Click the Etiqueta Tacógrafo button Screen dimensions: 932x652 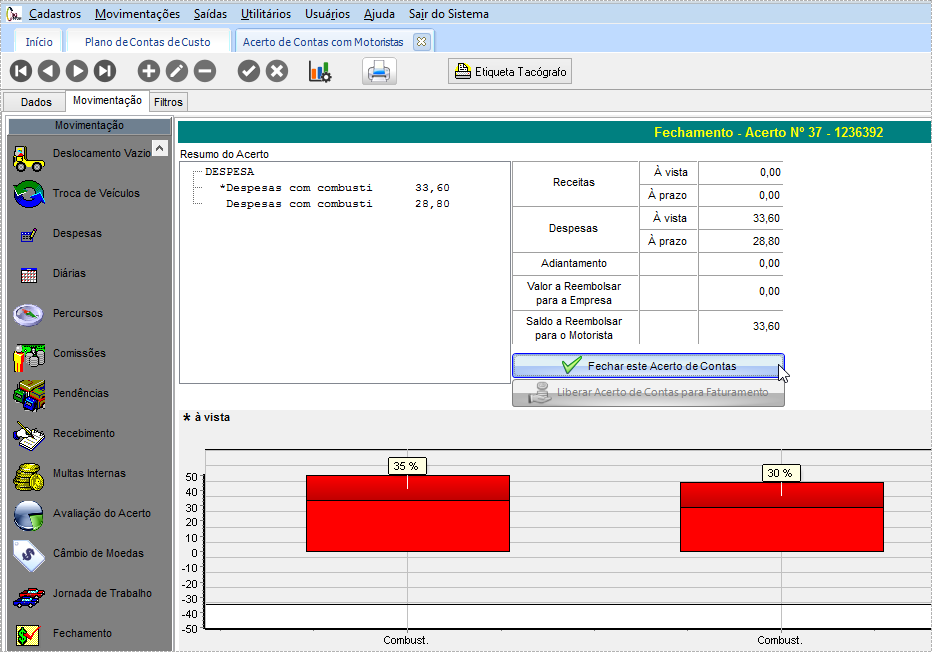[x=510, y=71]
